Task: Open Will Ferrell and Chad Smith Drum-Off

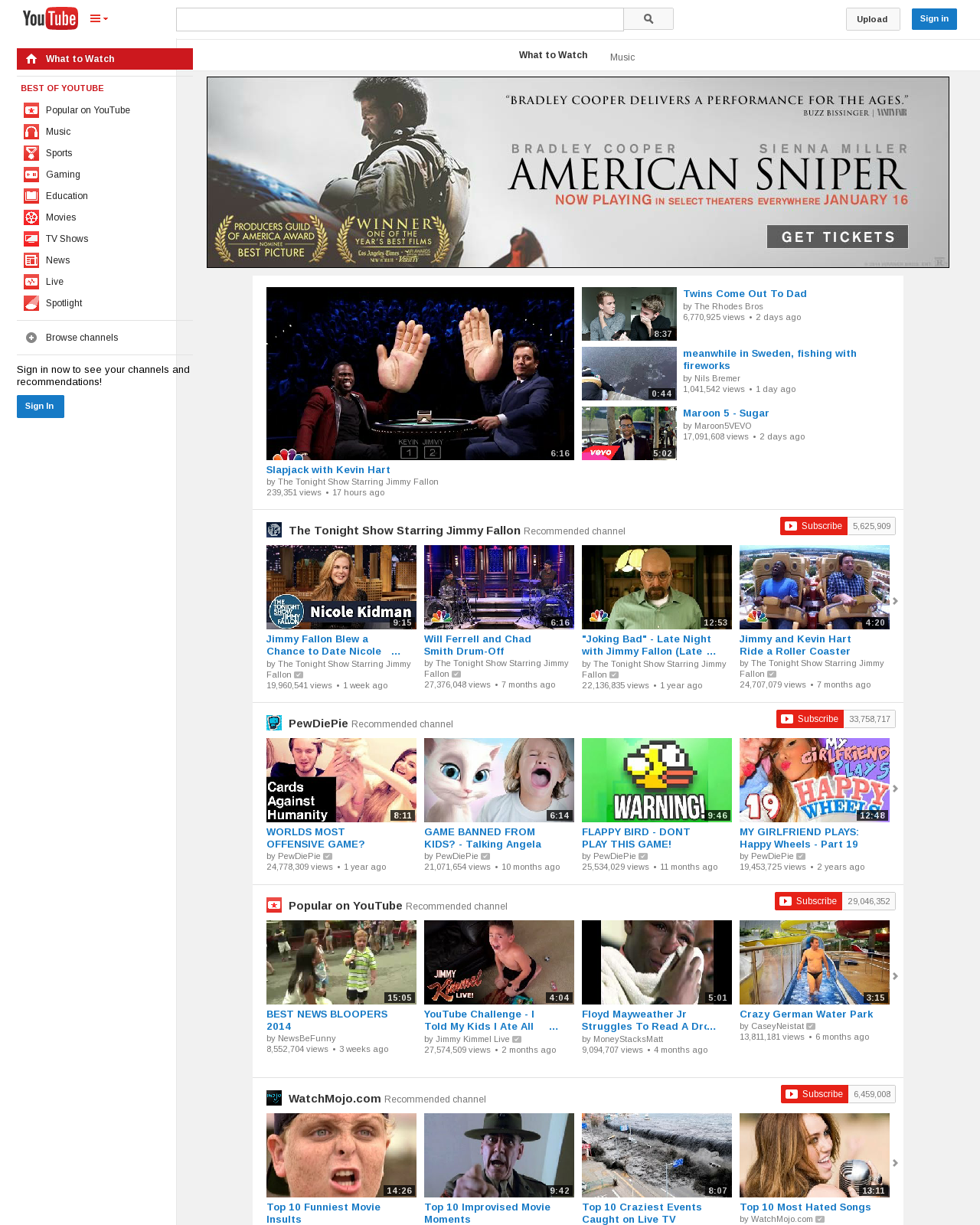Action: click(478, 645)
